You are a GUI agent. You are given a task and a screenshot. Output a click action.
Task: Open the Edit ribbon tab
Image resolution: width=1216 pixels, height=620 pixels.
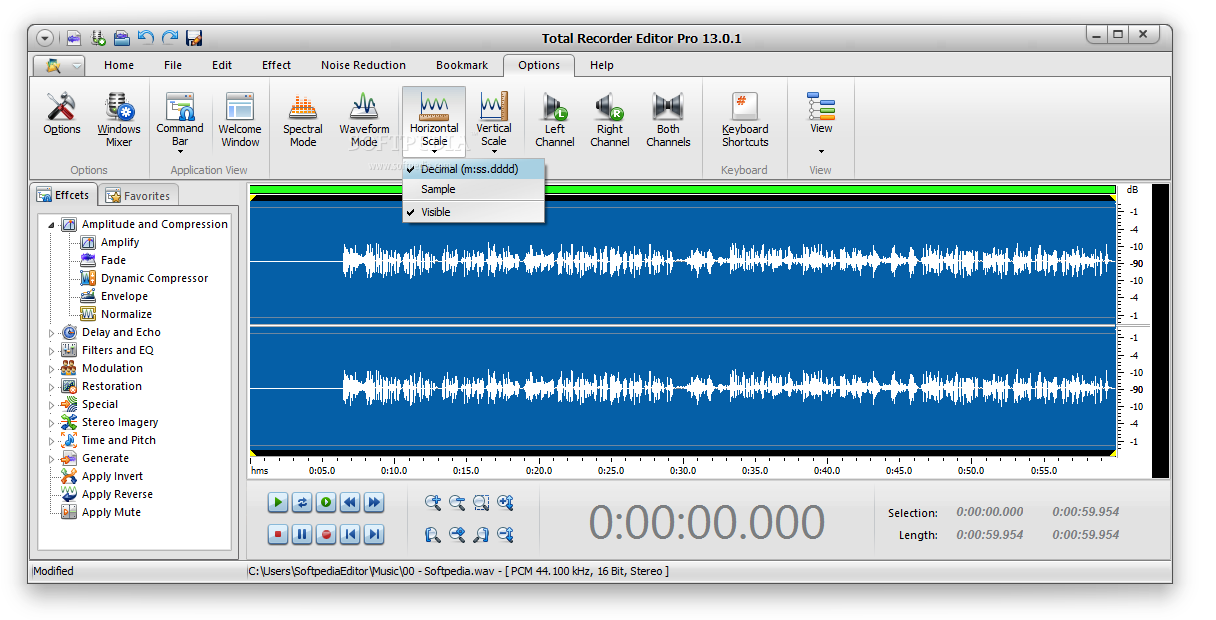(222, 66)
